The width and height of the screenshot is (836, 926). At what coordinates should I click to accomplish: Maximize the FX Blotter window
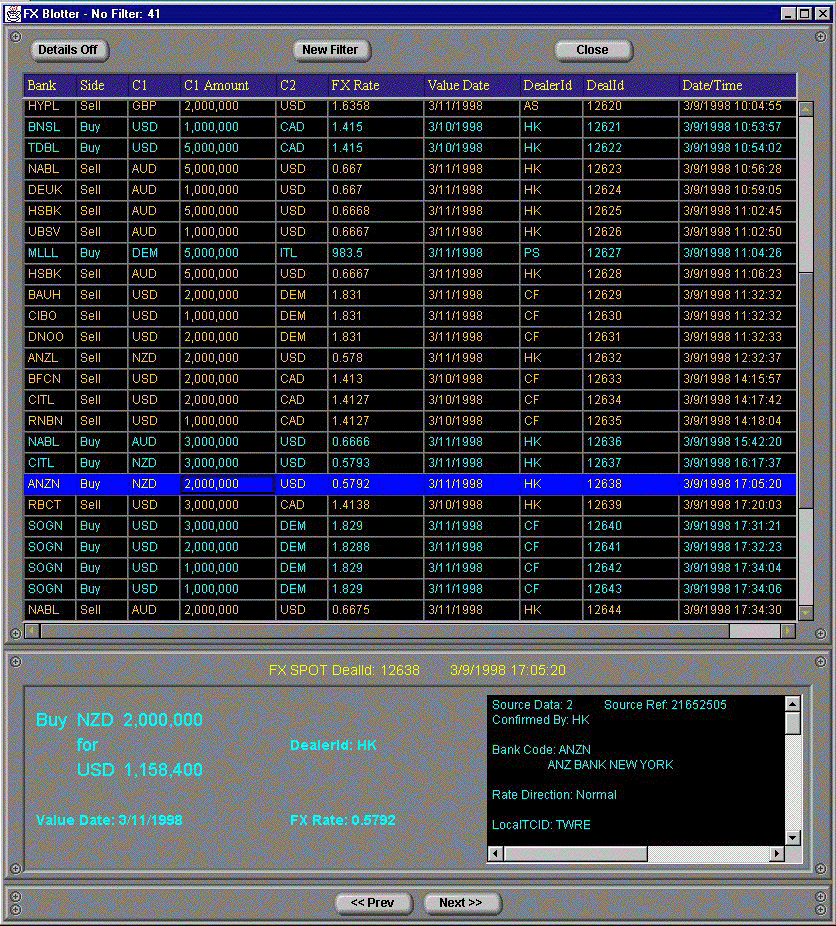point(804,13)
